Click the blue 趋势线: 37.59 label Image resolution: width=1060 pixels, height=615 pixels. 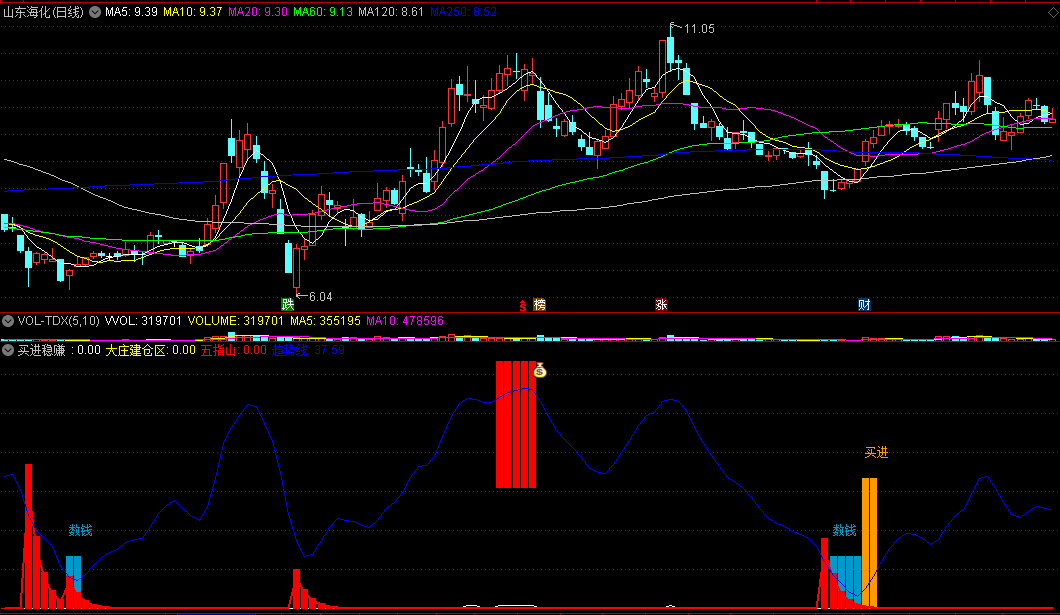tap(308, 350)
